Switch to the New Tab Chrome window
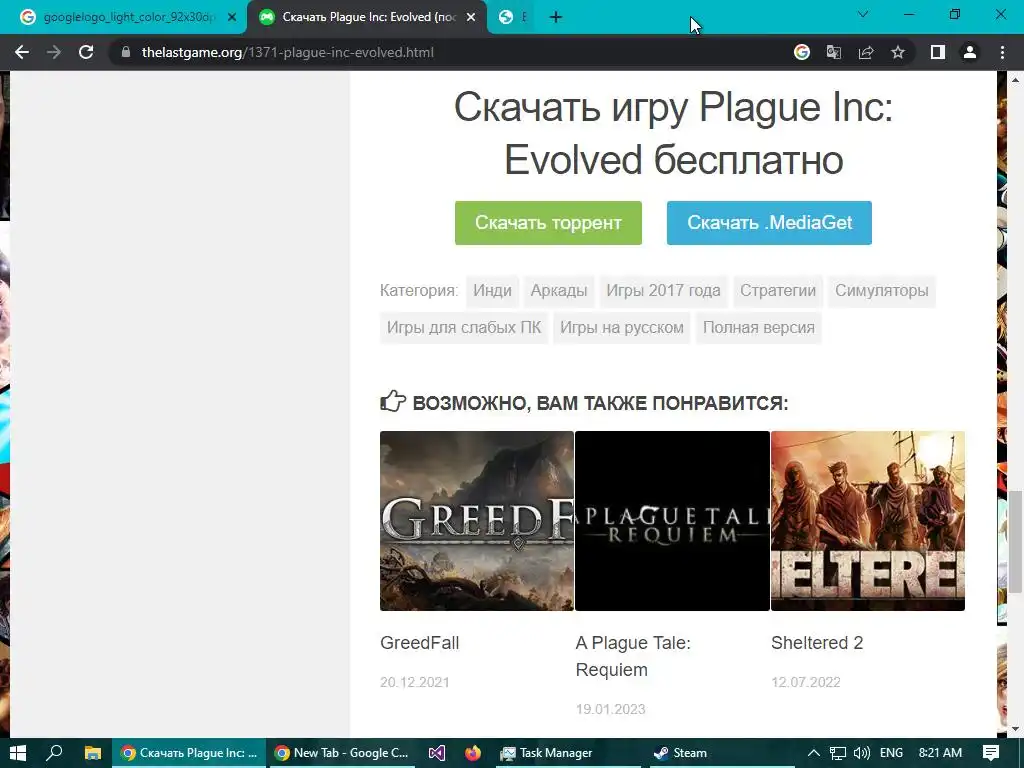This screenshot has width=1024, height=768. 342,753
